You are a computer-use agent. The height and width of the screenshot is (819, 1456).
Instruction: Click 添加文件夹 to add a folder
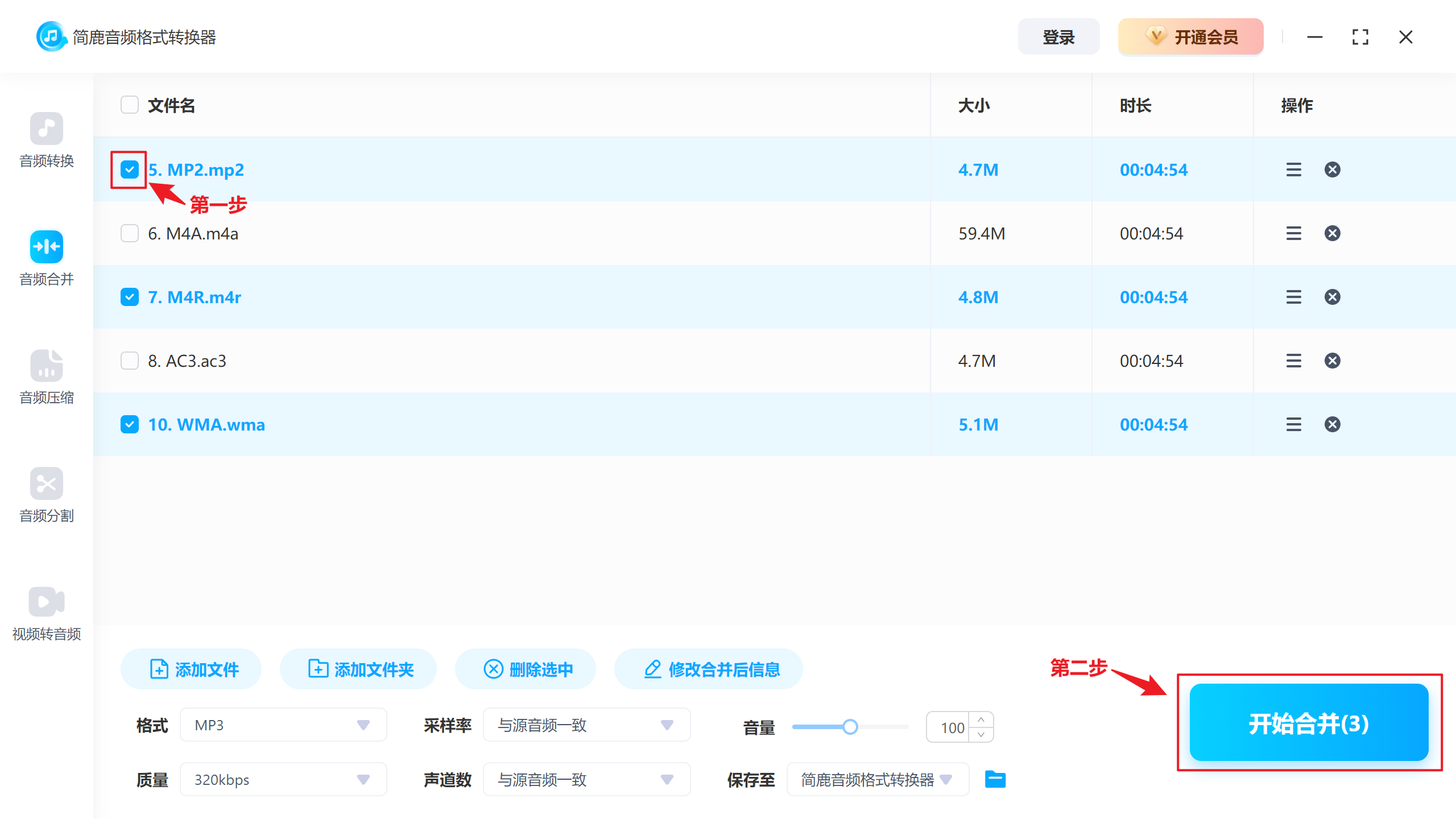(x=358, y=669)
